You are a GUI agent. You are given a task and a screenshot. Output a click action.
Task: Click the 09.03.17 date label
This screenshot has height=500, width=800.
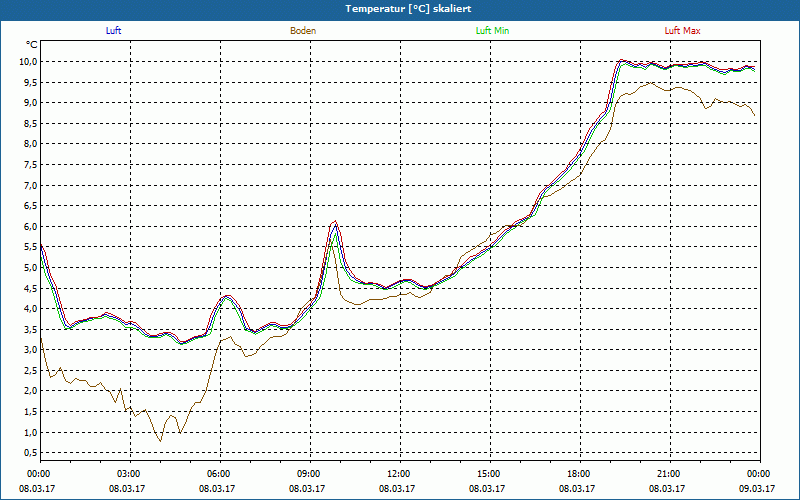pos(757,488)
